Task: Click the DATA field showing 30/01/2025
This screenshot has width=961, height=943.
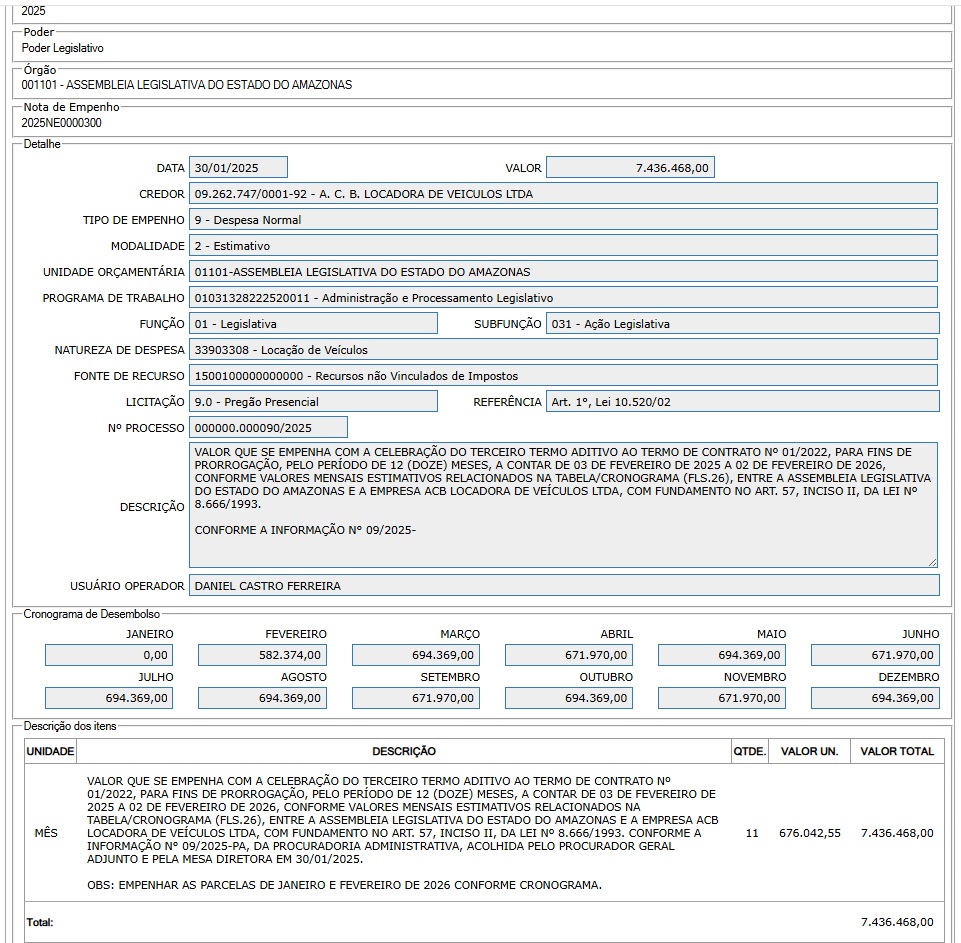Action: [238, 168]
